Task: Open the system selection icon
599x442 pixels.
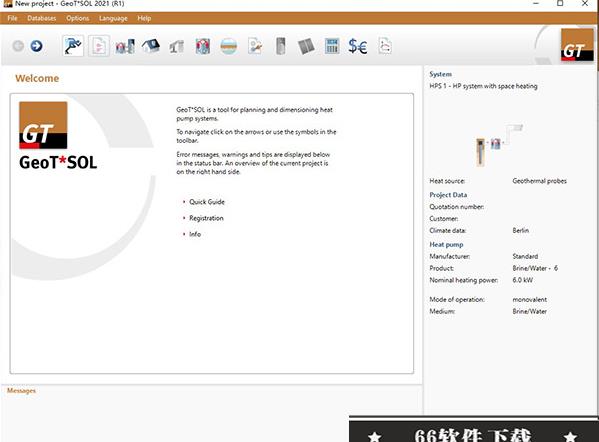Action: coord(125,47)
